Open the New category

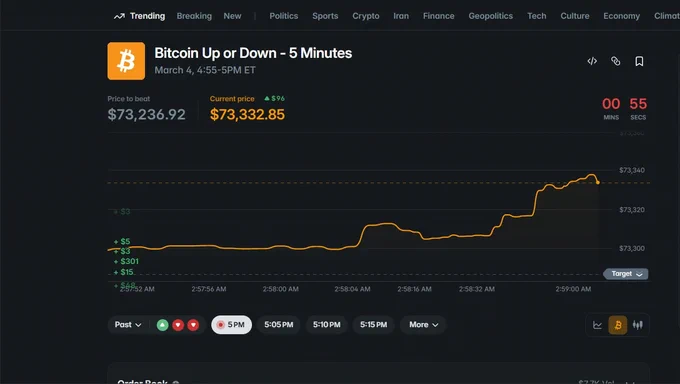tap(232, 16)
